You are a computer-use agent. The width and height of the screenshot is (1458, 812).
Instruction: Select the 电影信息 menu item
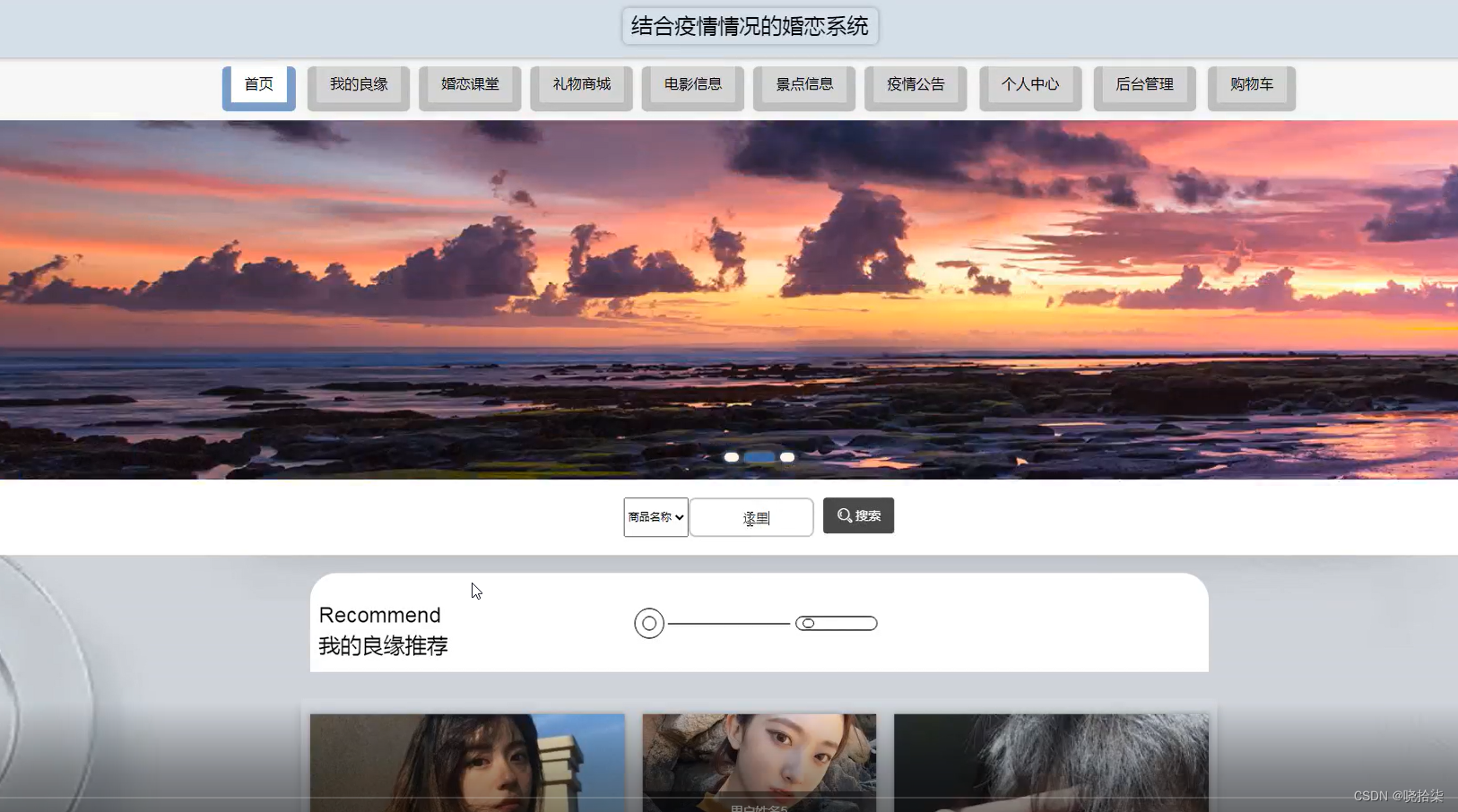tap(692, 87)
